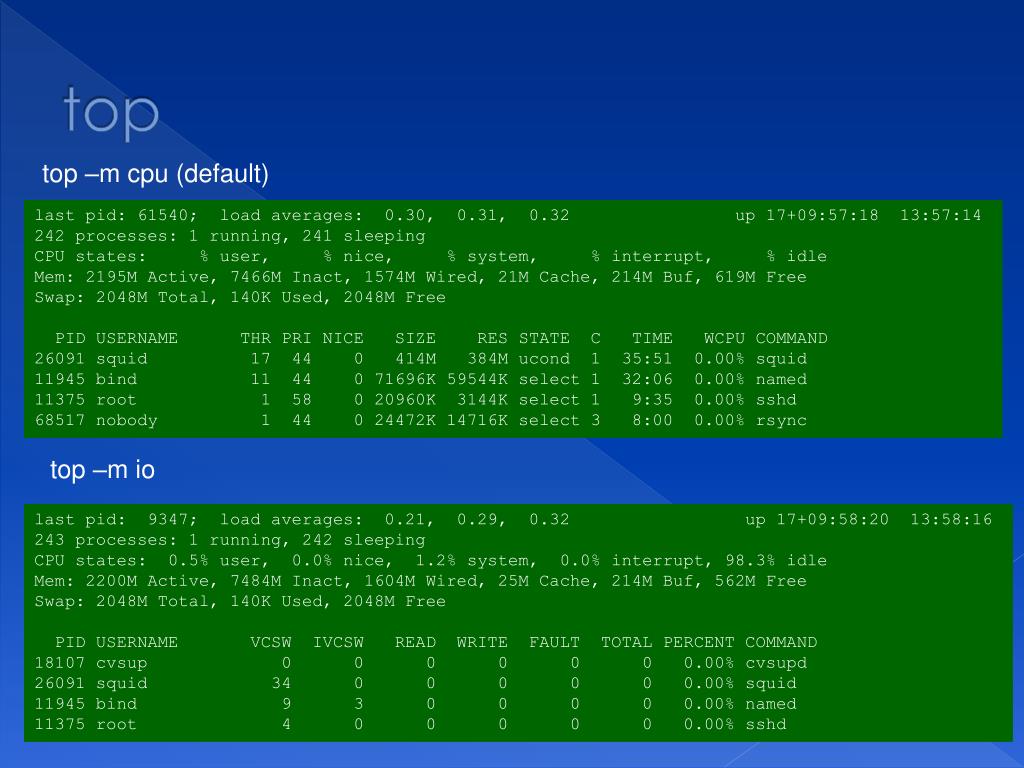The height and width of the screenshot is (768, 1024).
Task: Click the NICE column header
Action: coord(343,338)
